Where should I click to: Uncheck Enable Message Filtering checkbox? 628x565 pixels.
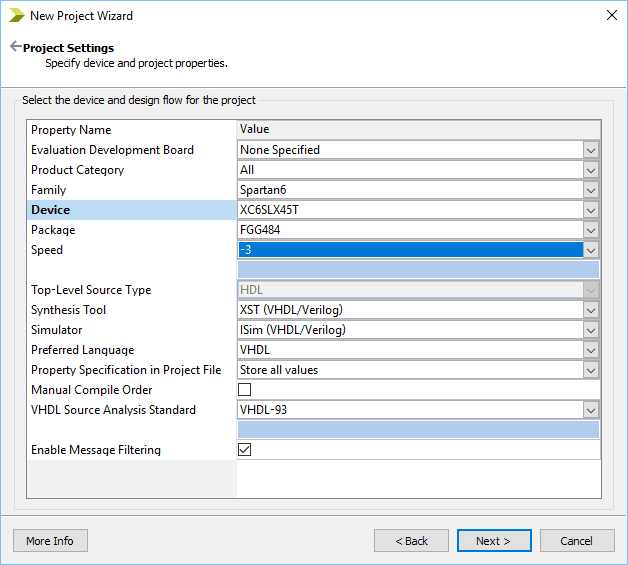point(245,450)
